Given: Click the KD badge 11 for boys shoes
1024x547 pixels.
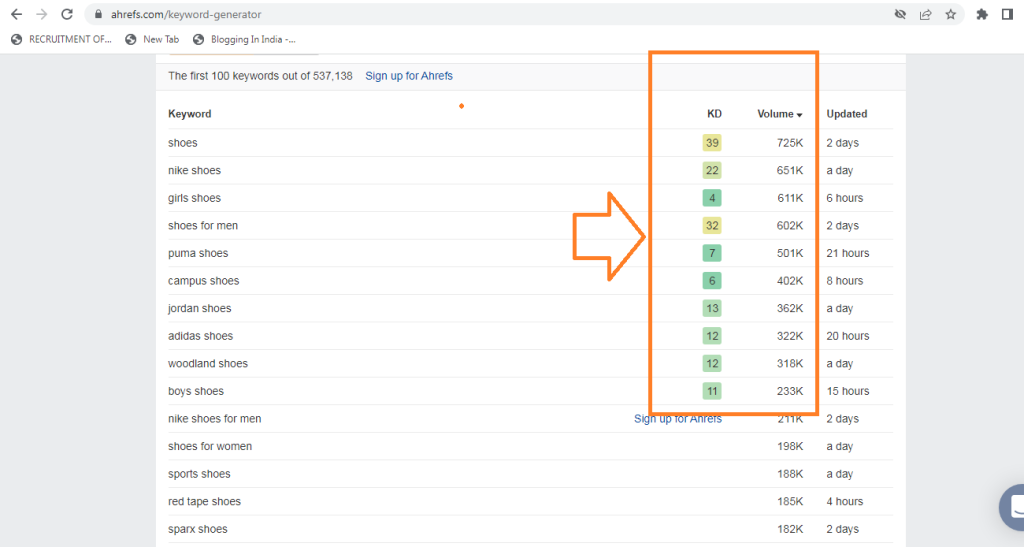Looking at the screenshot, I should pos(712,391).
